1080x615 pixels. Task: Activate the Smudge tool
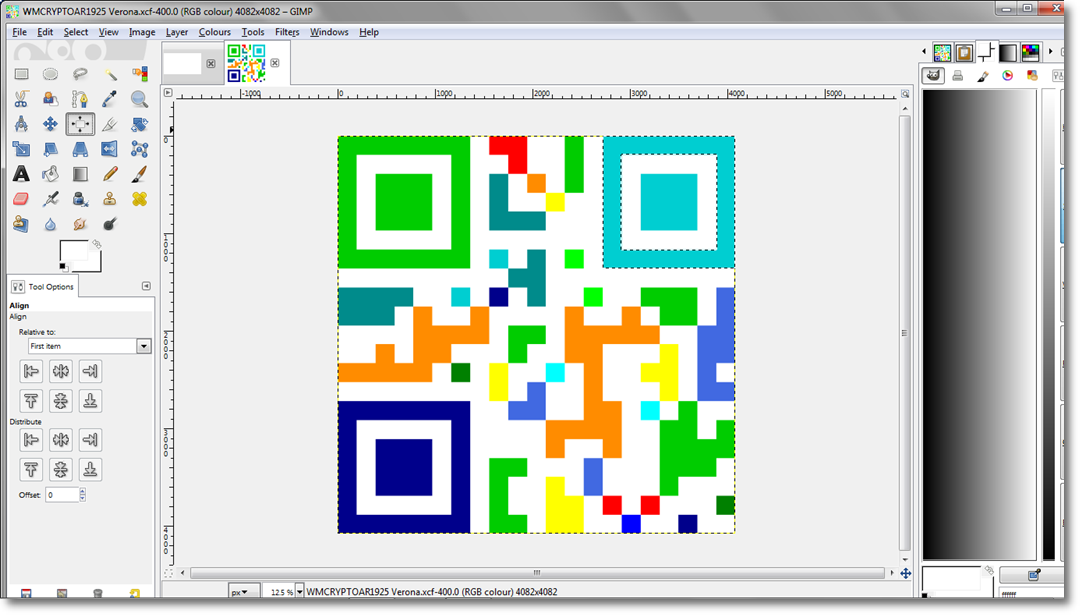[80, 224]
